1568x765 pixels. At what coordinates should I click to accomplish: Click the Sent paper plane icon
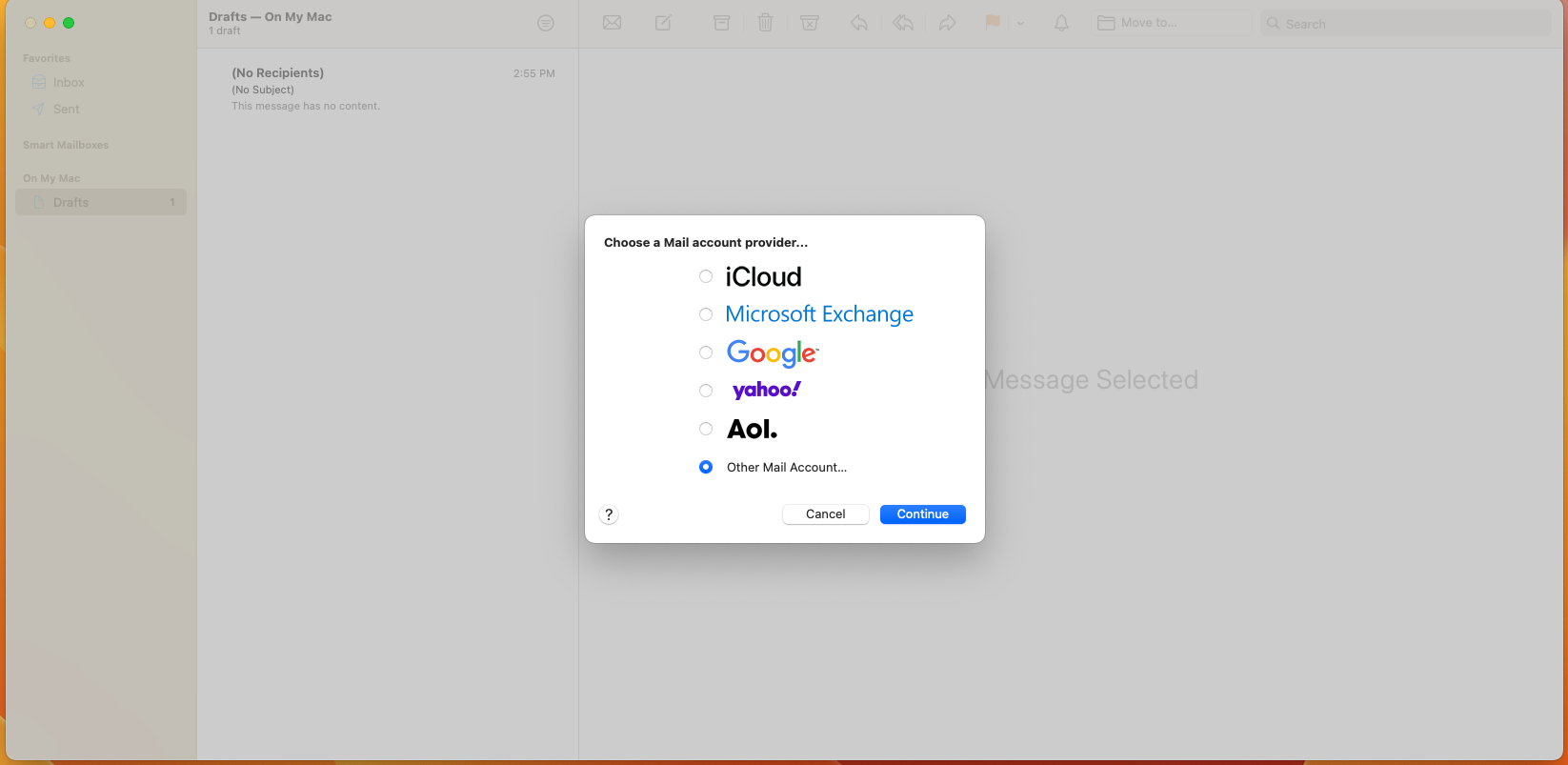(38, 110)
